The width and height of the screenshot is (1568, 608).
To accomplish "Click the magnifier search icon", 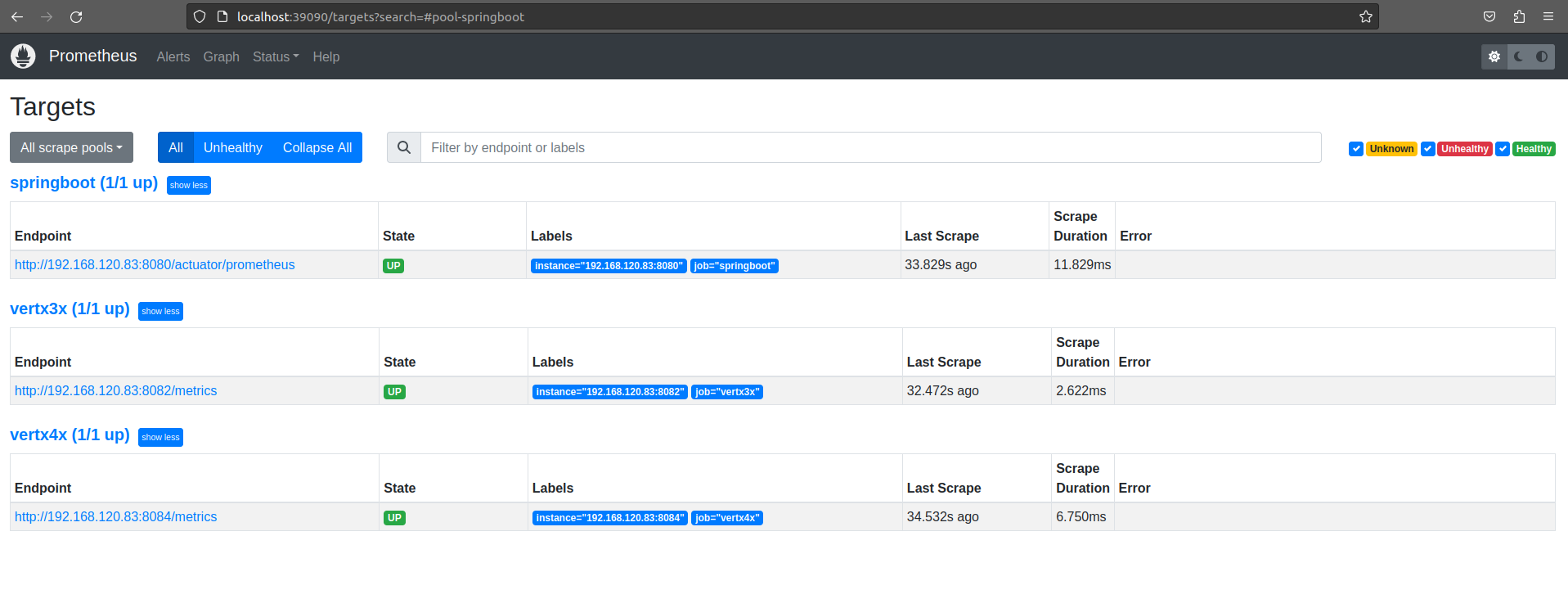I will click(404, 147).
